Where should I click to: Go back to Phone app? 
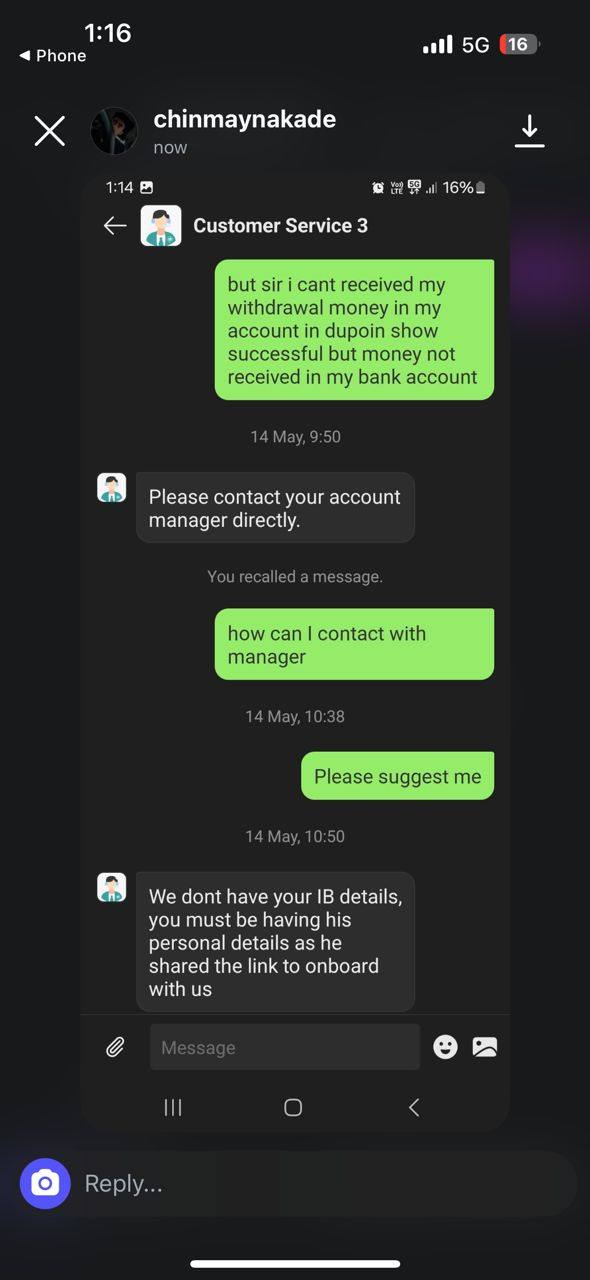[53, 56]
